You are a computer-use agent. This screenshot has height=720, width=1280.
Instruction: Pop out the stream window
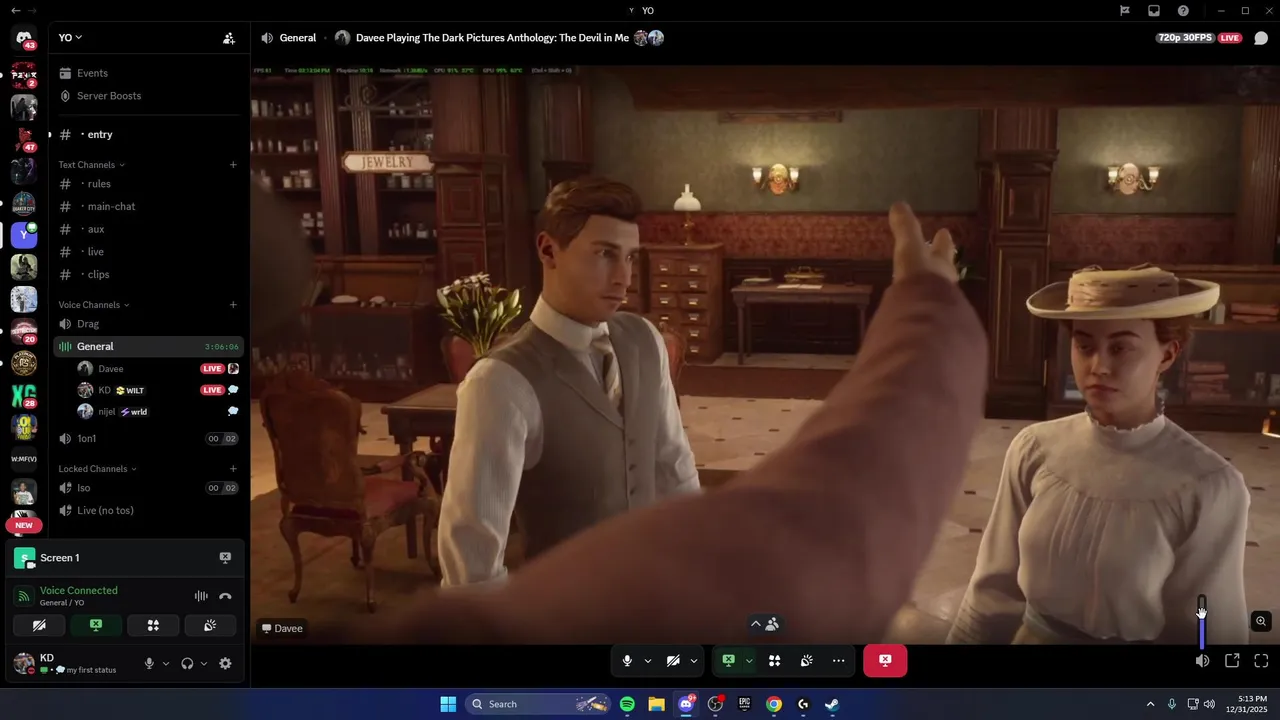tap(1232, 660)
